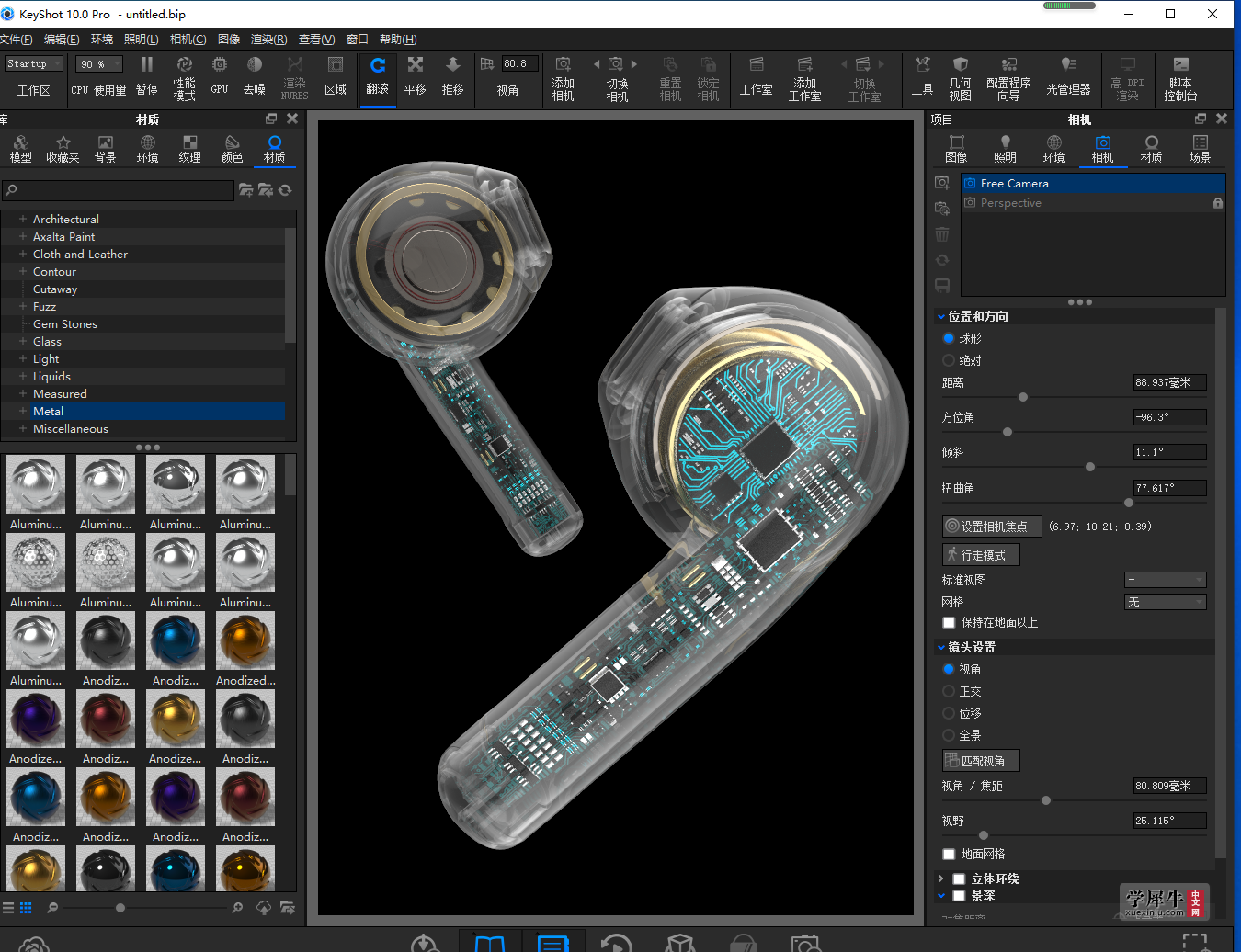The width and height of the screenshot is (1241, 952).
Task: Select 绝对 absolute radio button
Action: tap(949, 360)
